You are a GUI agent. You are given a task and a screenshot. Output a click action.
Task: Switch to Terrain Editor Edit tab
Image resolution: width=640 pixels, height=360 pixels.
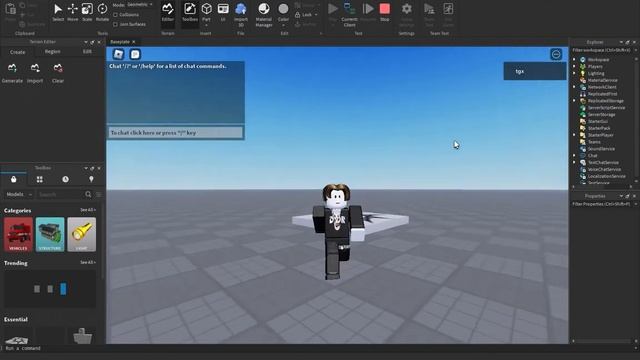pos(87,52)
